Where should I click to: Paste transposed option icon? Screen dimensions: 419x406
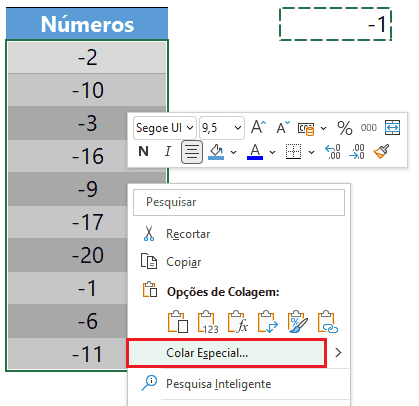point(268,322)
